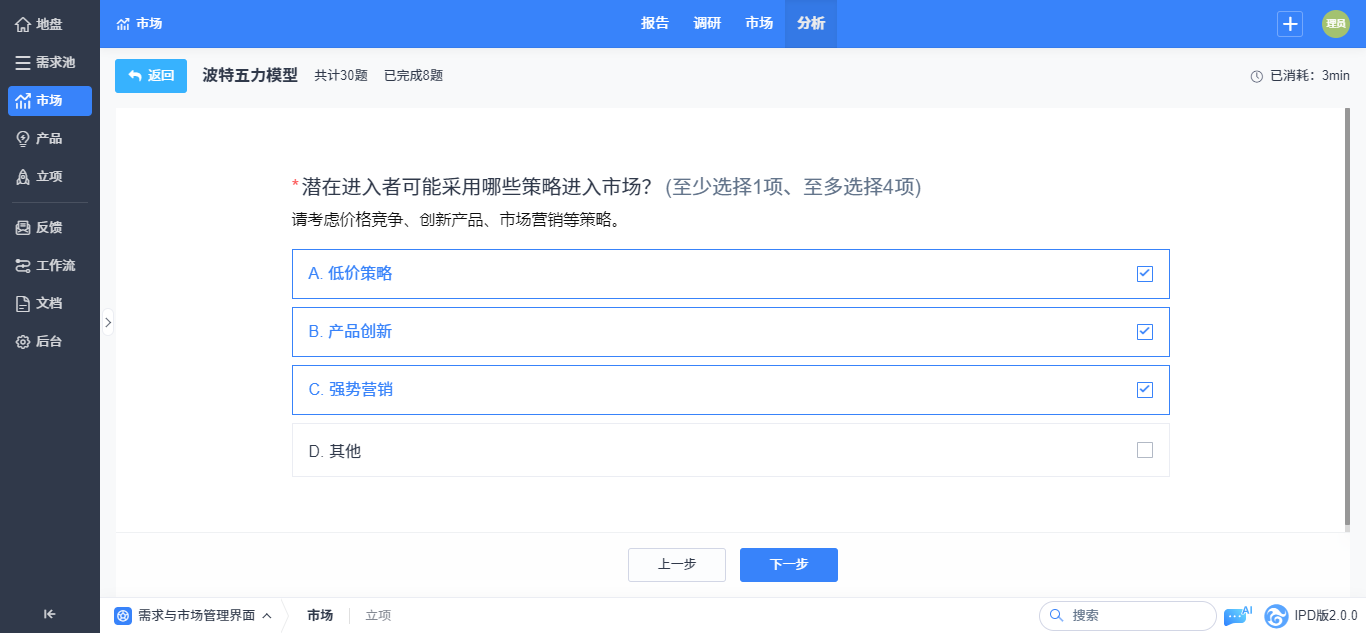The height and width of the screenshot is (633, 1366).
Task: Expand the collapsed side panel arrow
Action: [x=108, y=322]
